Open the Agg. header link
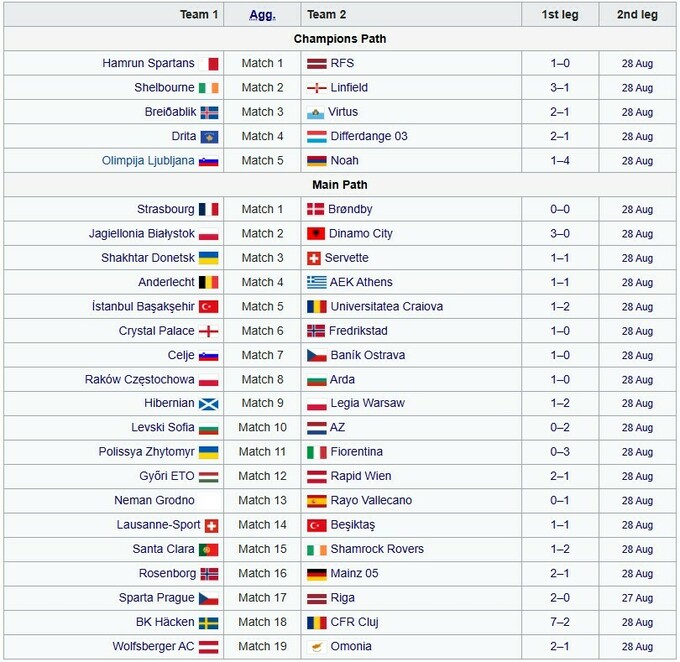Screen dimensions: 680x662 click(x=262, y=15)
